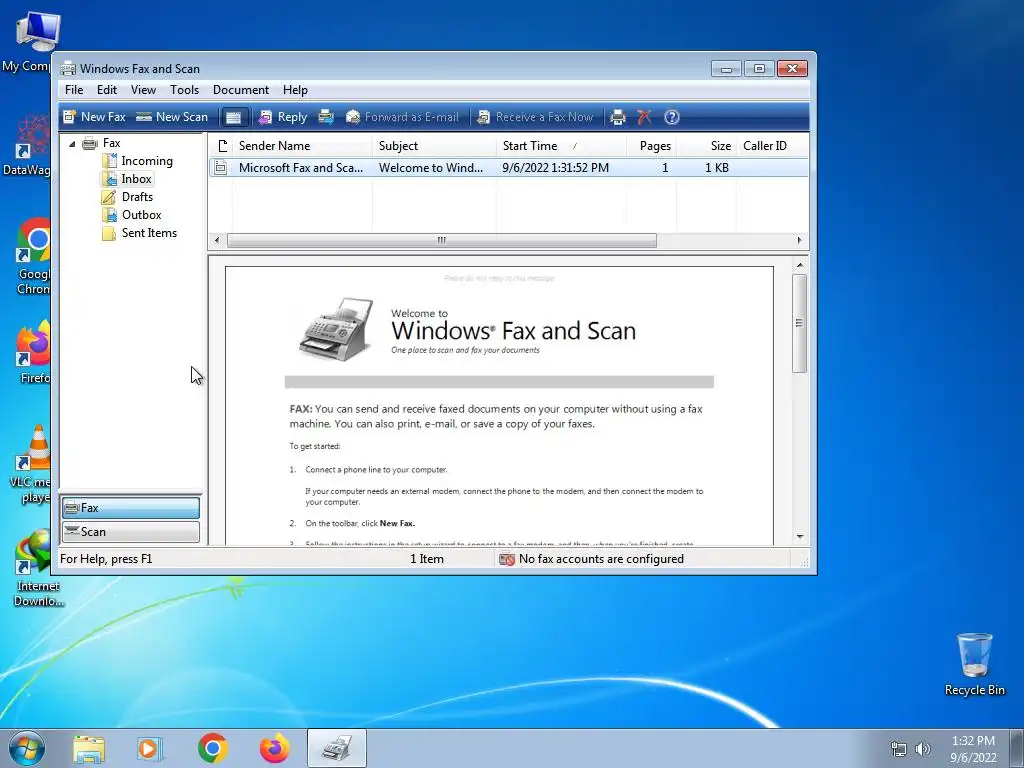1024x768 pixels.
Task: Click the VLC media player desktop icon
Action: (31, 464)
